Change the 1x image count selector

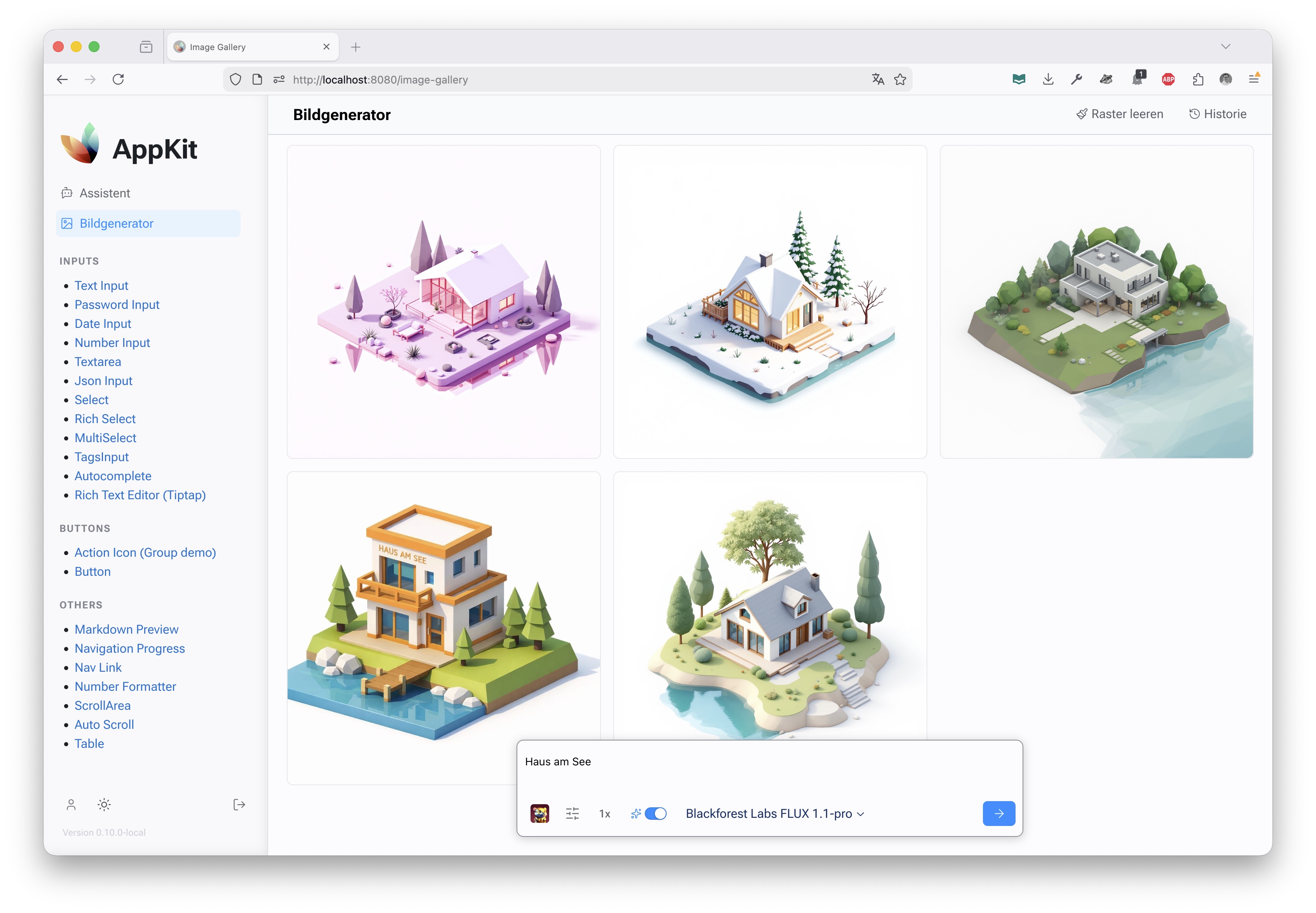click(604, 814)
